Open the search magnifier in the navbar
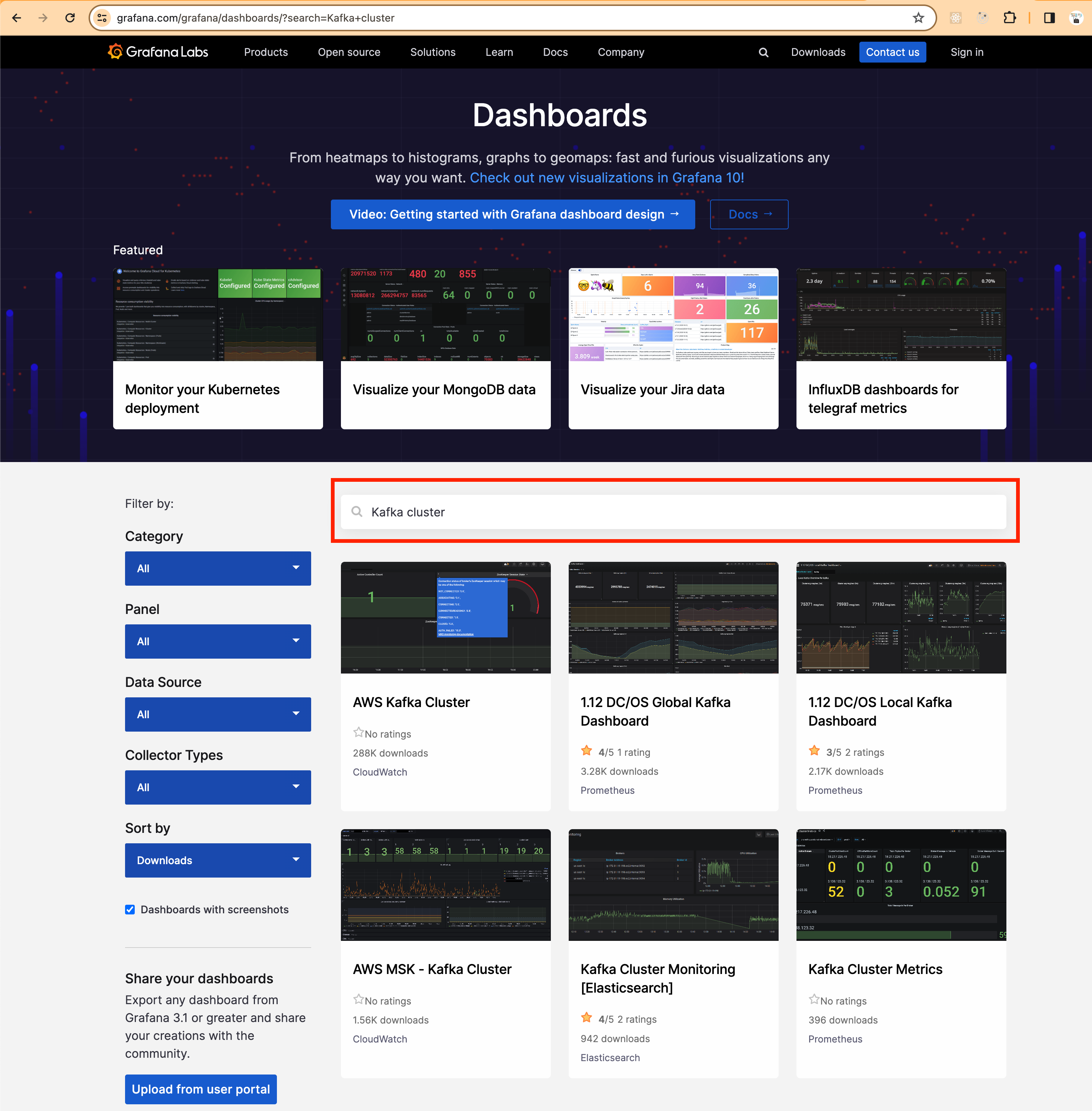The image size is (1092, 1111). (763, 52)
